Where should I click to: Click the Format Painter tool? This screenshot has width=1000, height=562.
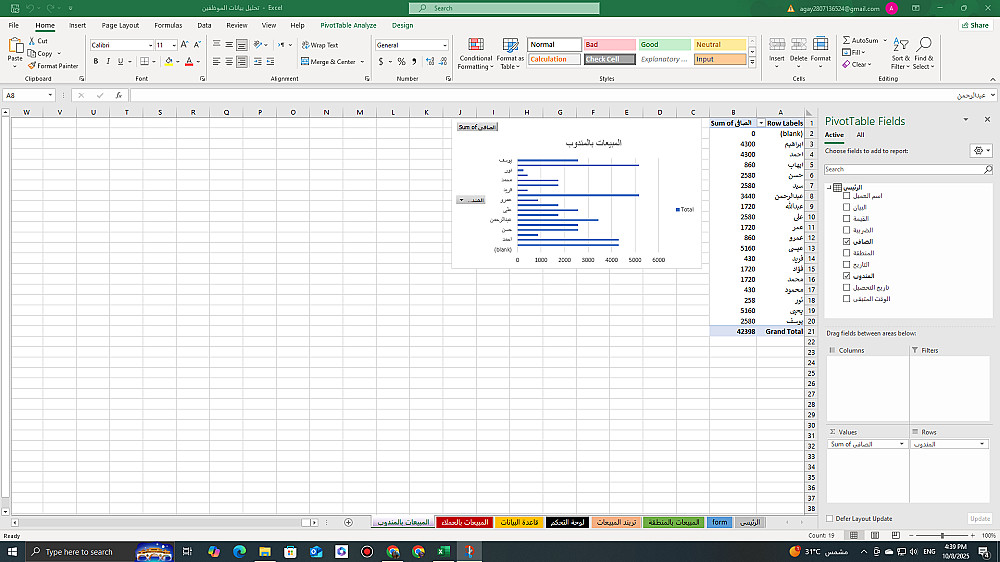click(x=52, y=66)
